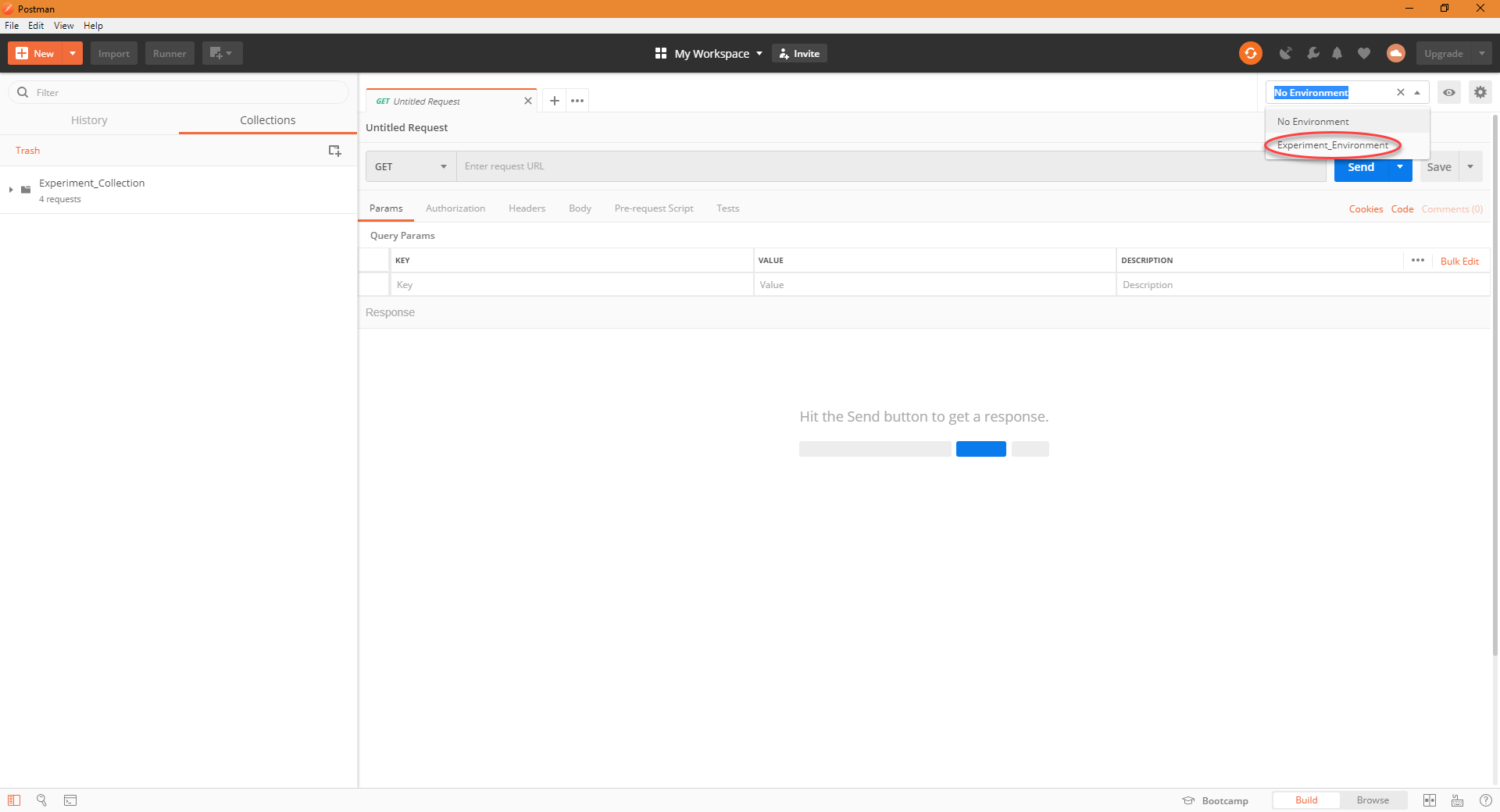Click the sidebar Filter search field

179,92
